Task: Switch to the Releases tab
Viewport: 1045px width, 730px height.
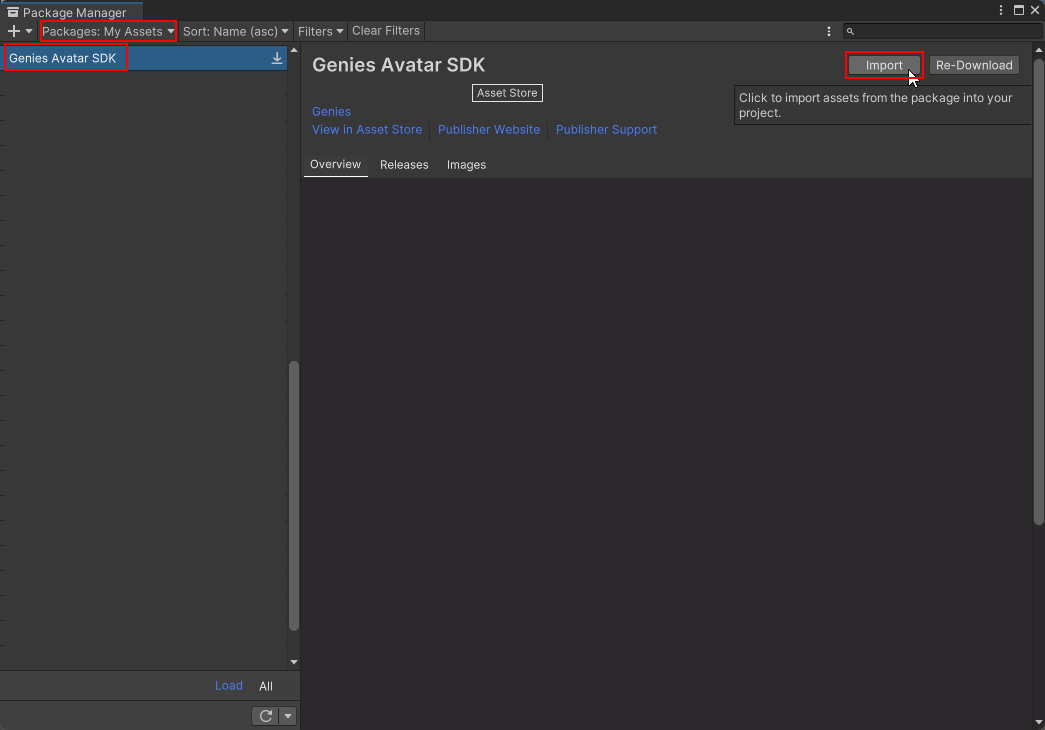Action: tap(404, 165)
